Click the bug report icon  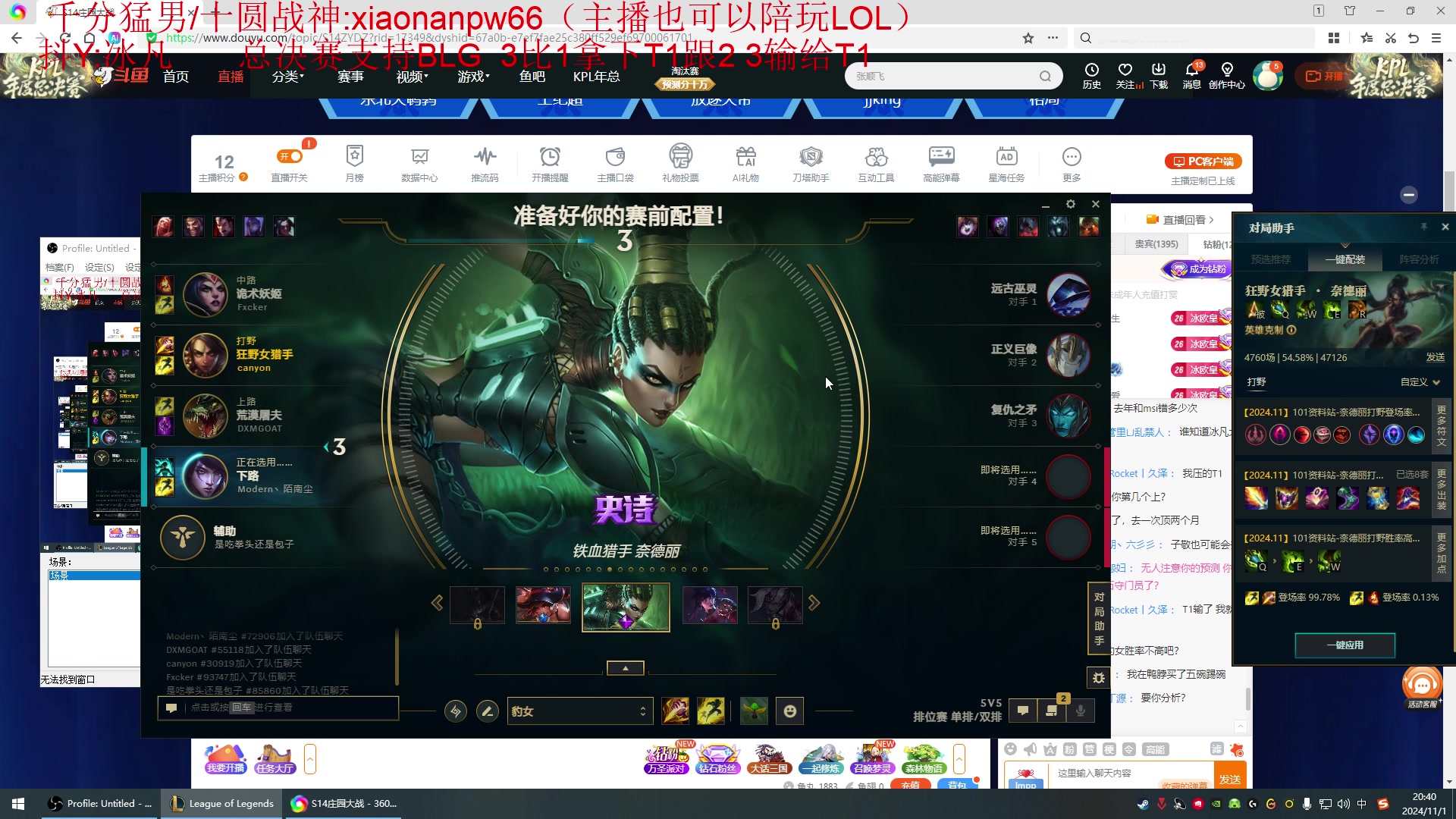pos(1098,677)
